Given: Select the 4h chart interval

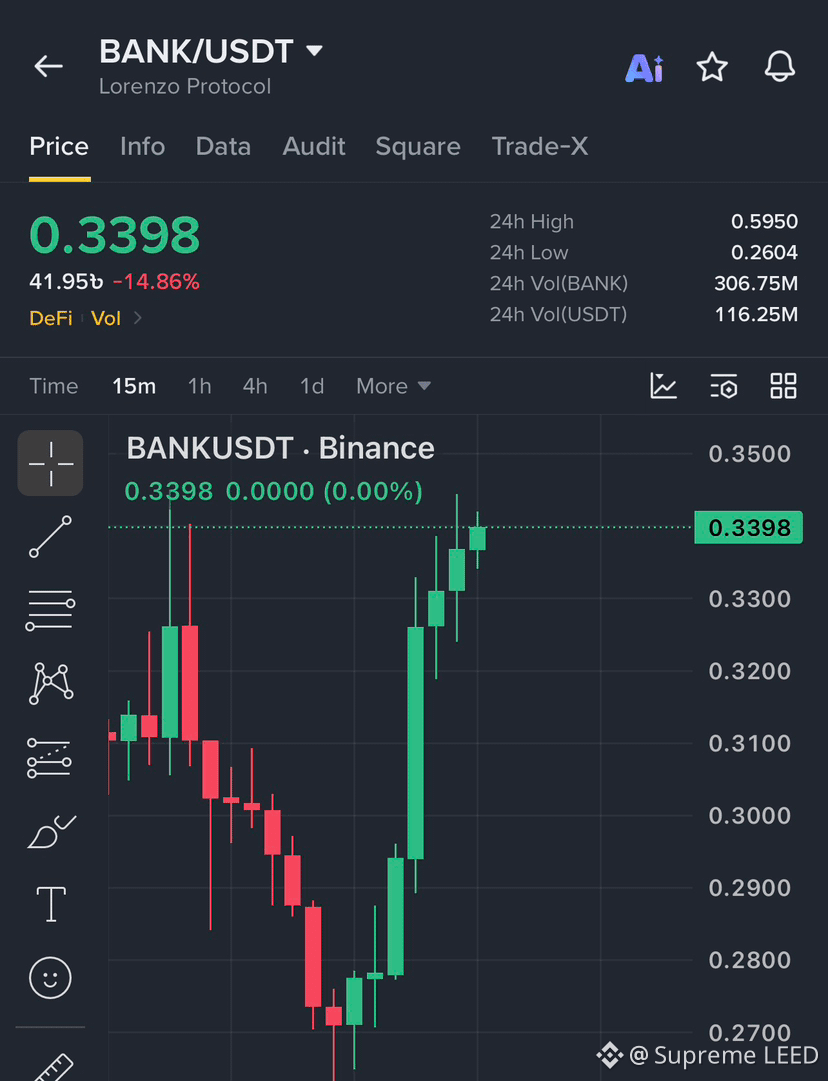Looking at the screenshot, I should click(254, 386).
